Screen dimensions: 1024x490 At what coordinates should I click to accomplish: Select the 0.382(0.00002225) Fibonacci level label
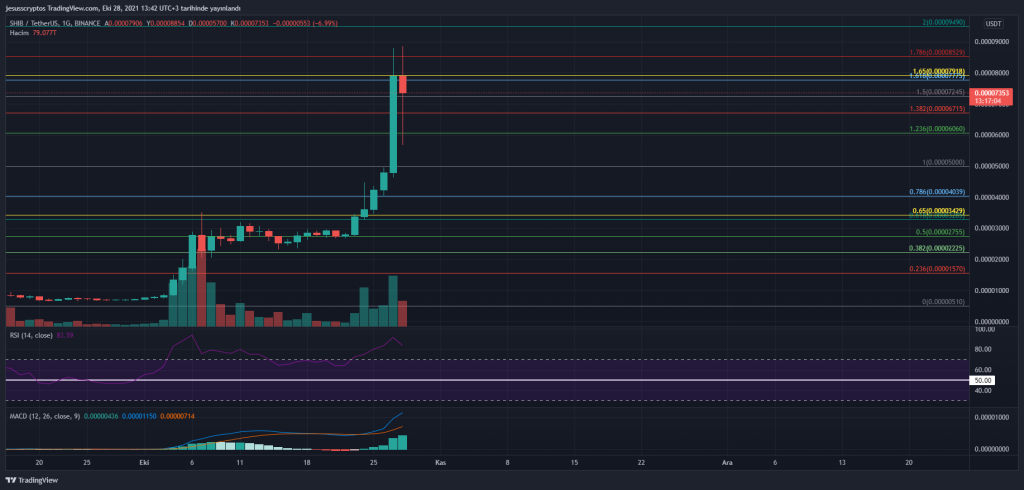[938, 249]
